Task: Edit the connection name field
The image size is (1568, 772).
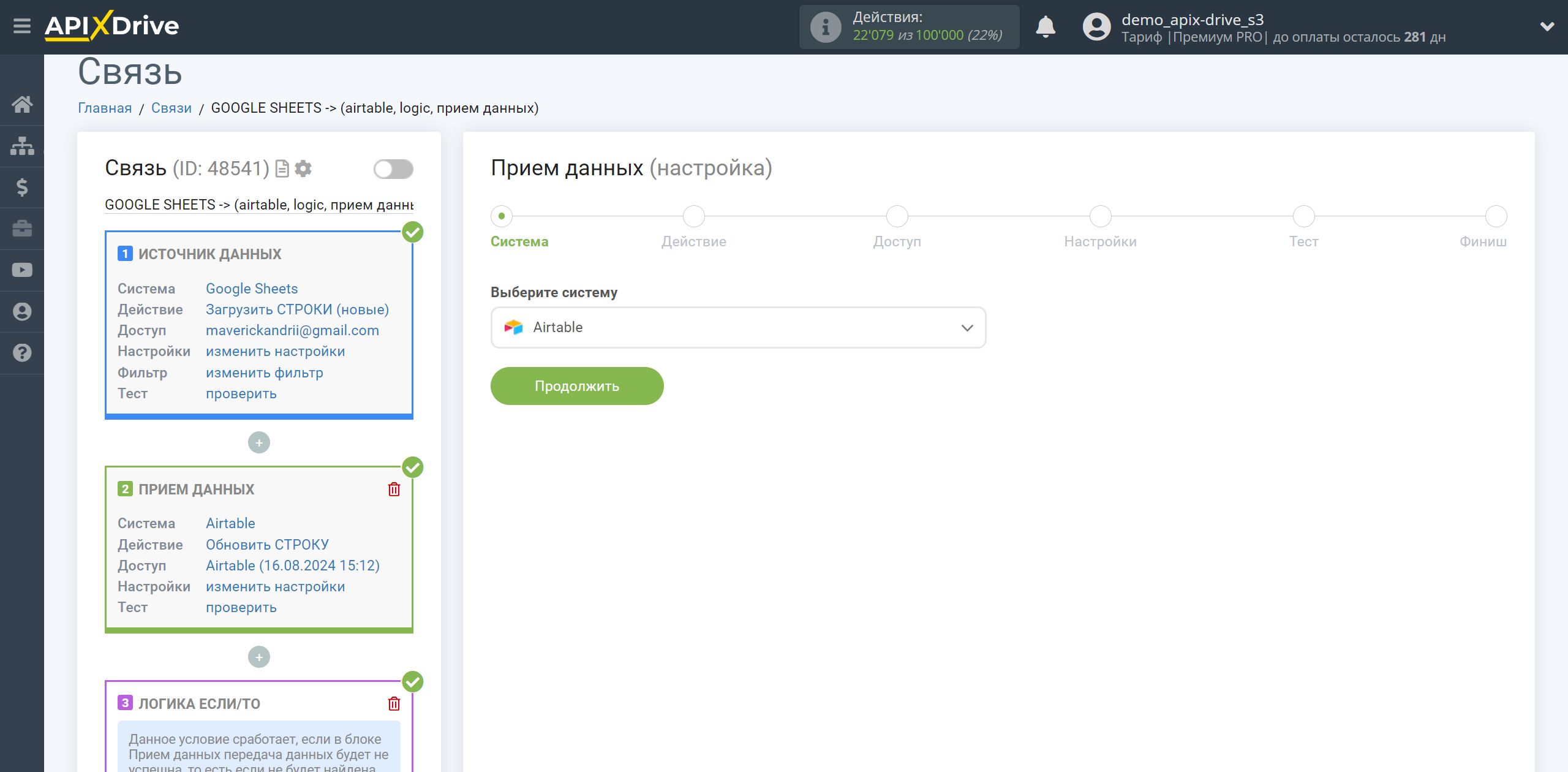Action: [259, 205]
